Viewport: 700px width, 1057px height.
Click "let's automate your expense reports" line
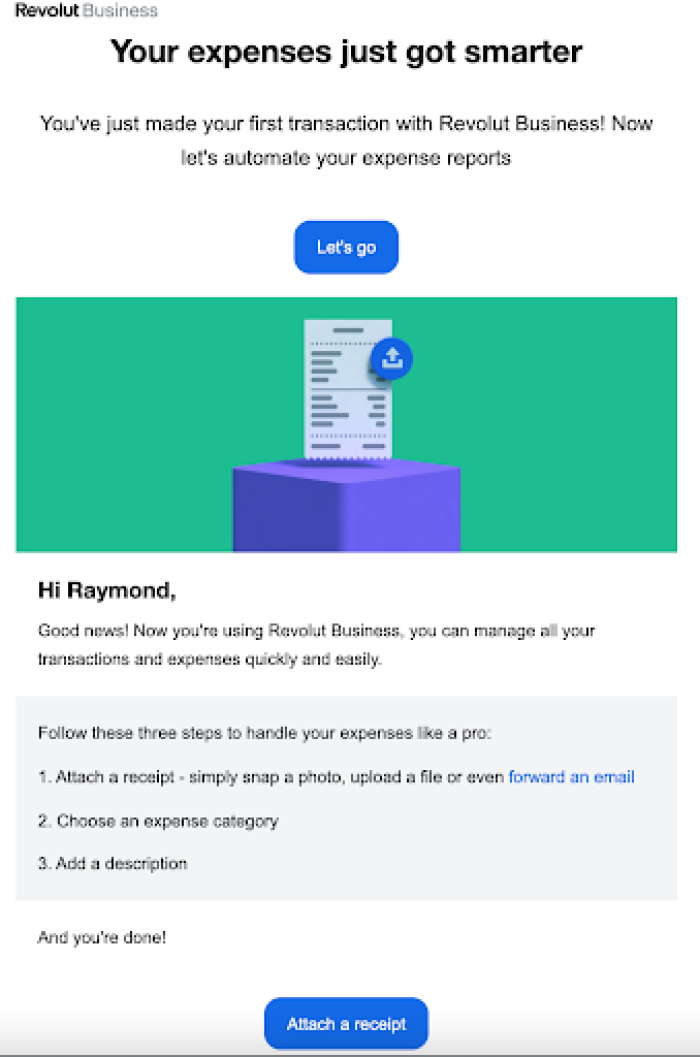[x=346, y=158]
